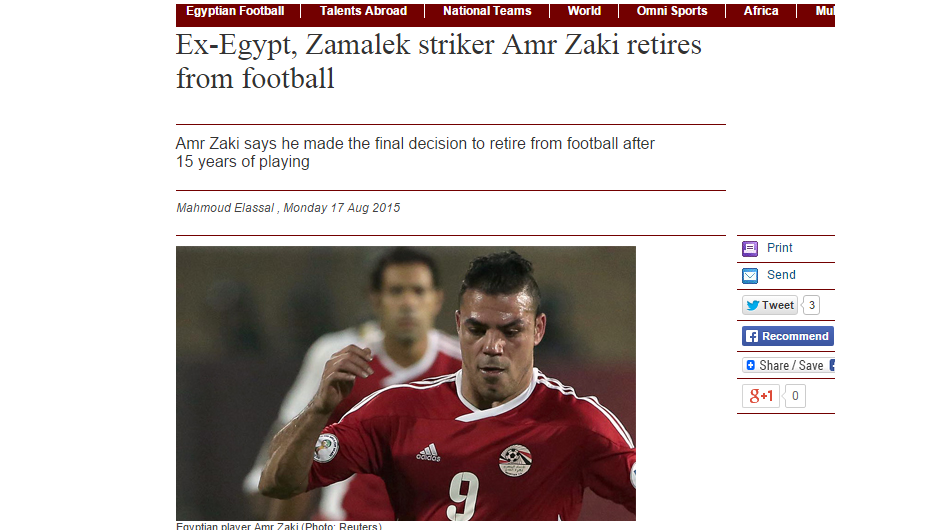Click the blue envelope Send icon
Image resolution: width=926 pixels, height=530 pixels.
tap(750, 276)
